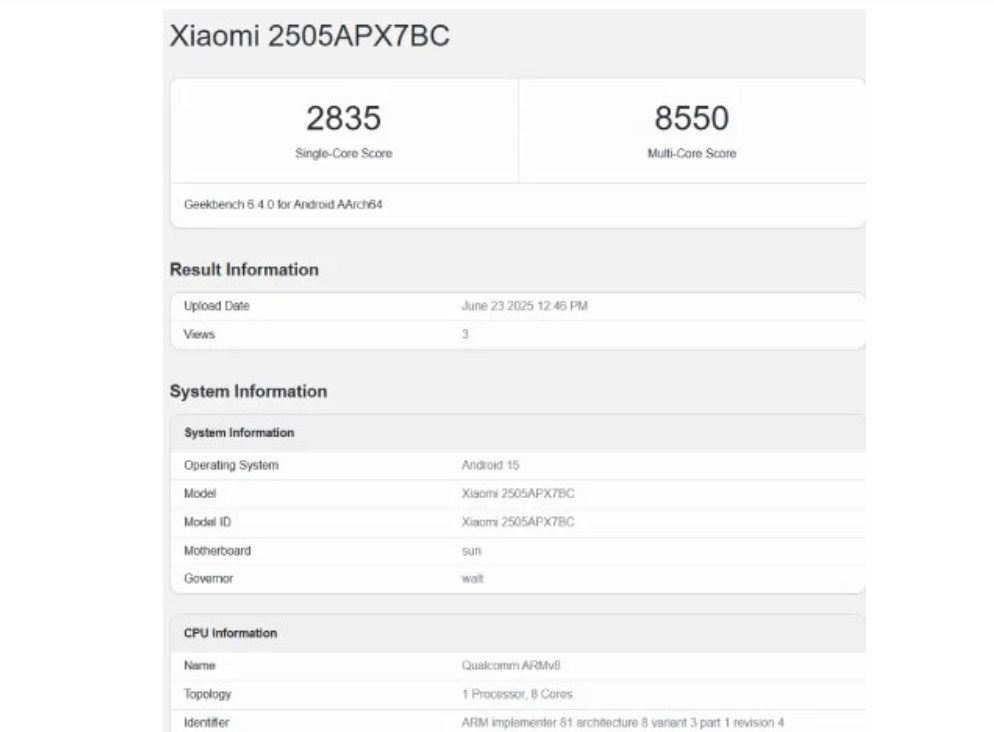This screenshot has width=994, height=732.
Task: Click the Topology row label
Action: [207, 694]
